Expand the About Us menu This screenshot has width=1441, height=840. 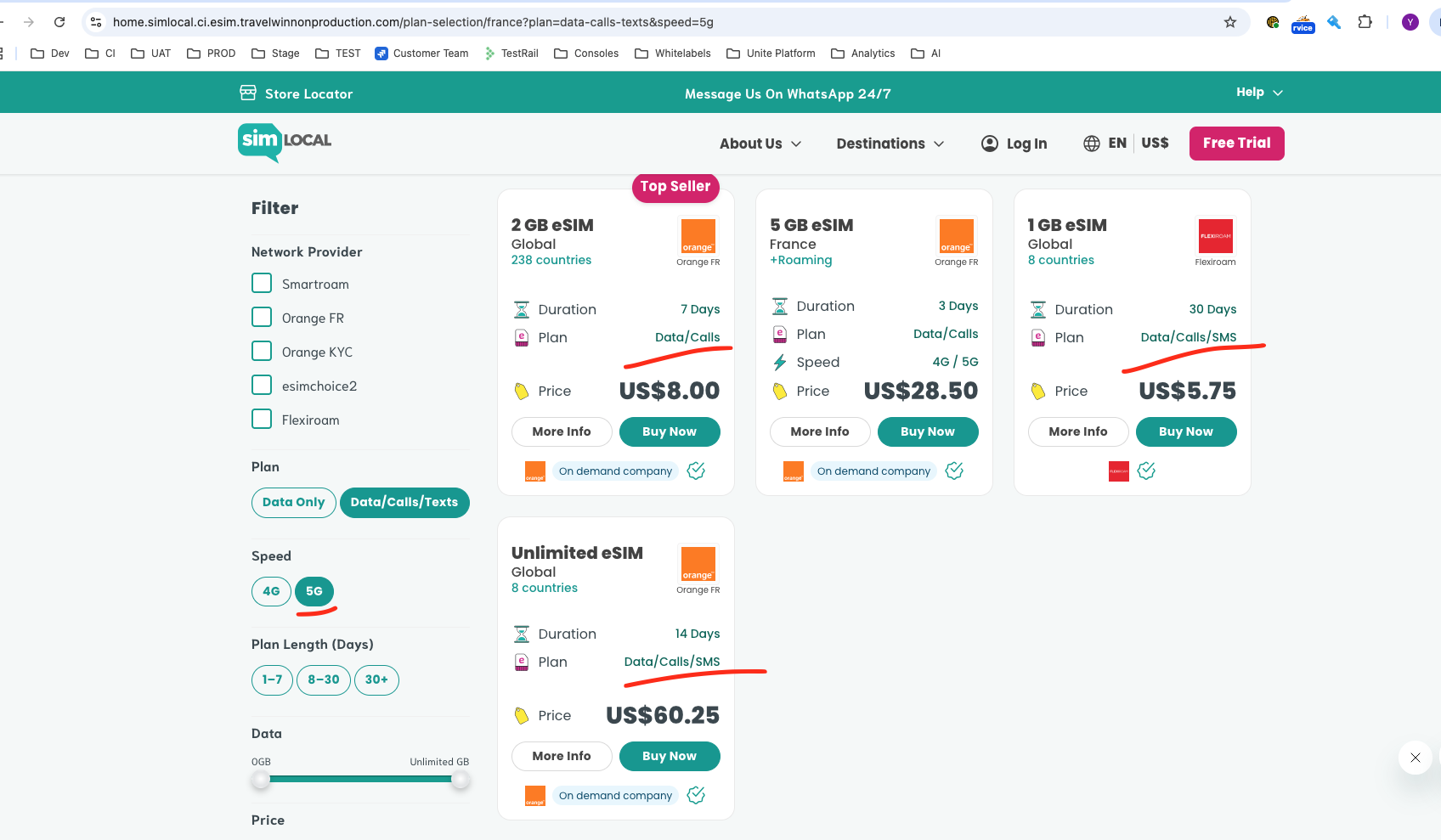click(760, 144)
